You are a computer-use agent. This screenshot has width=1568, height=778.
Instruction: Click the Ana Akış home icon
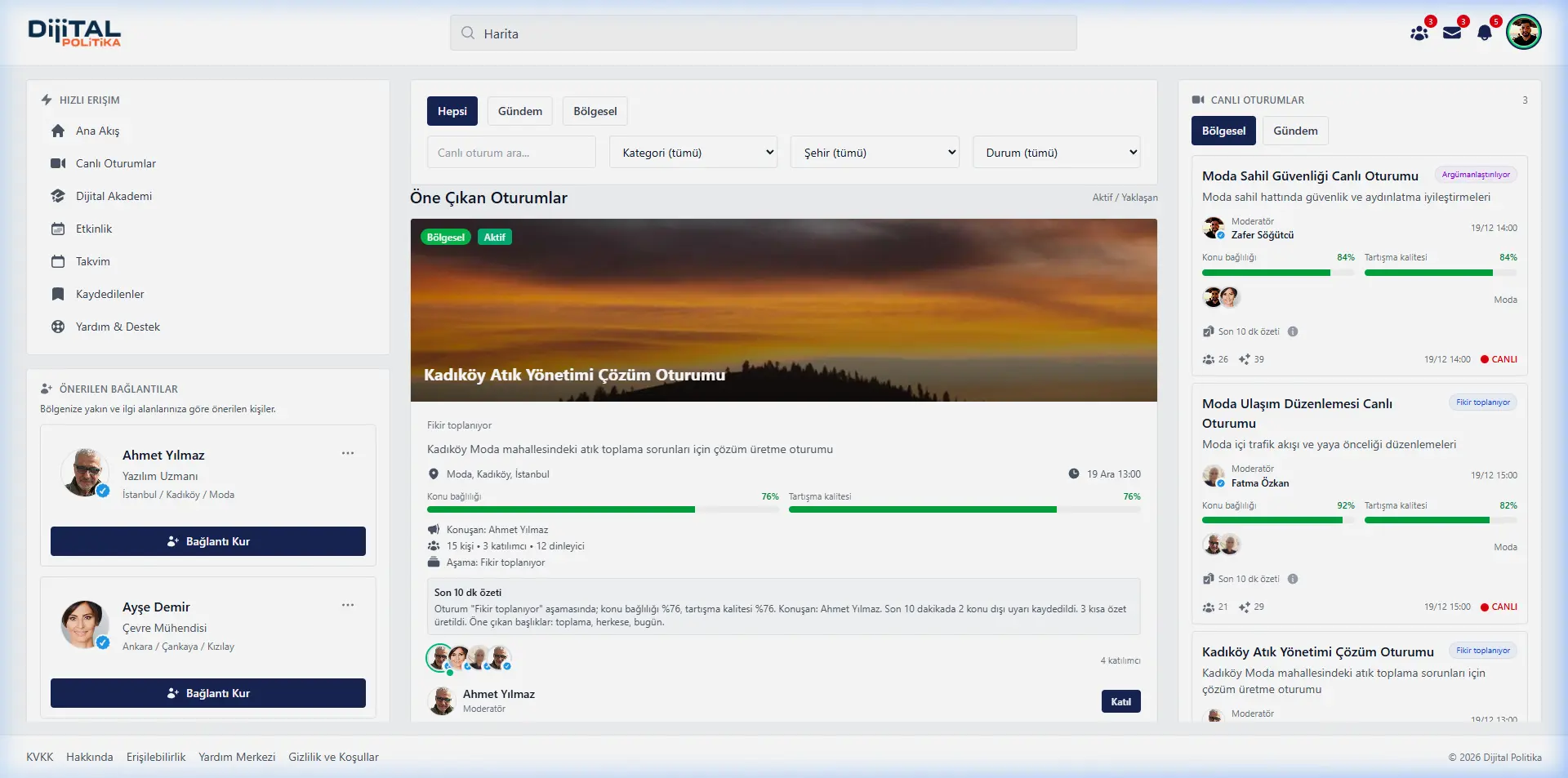(x=58, y=131)
